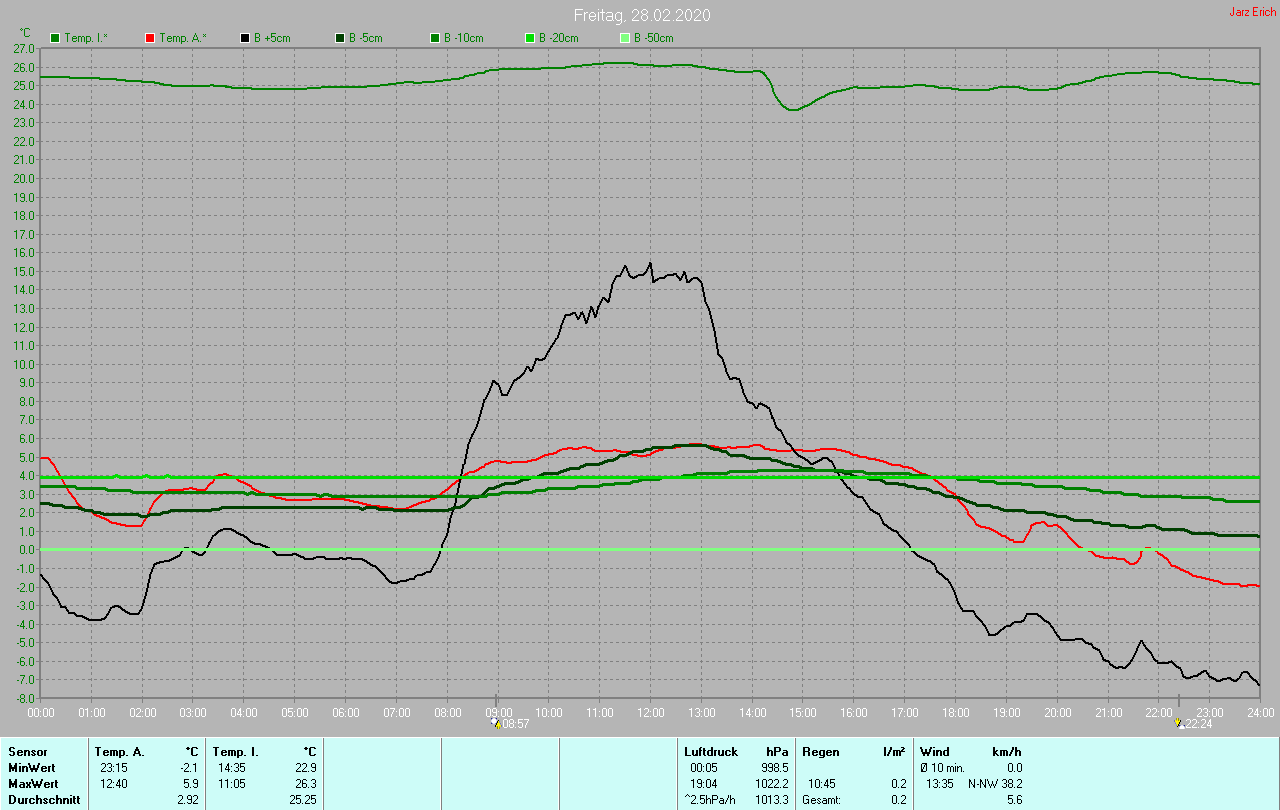Click the wind average value '5.6'

pyautogui.click(x=1013, y=799)
